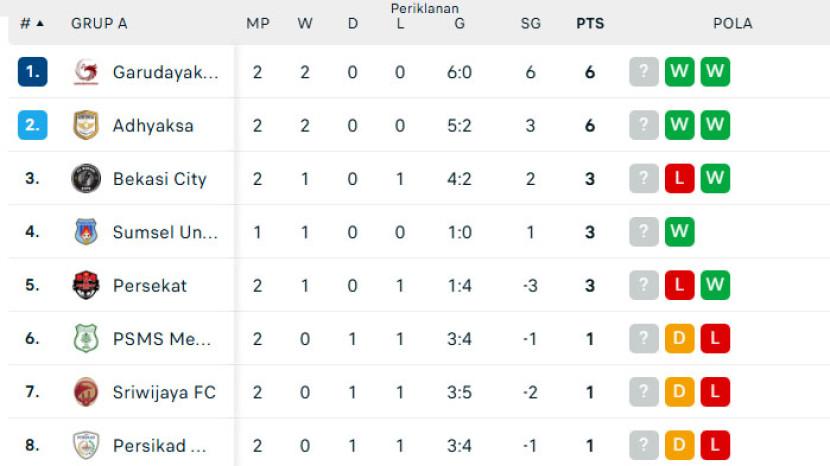Image resolution: width=830 pixels, height=466 pixels.
Task: Click the PSMS Medan club crest
Action: pos(86,339)
